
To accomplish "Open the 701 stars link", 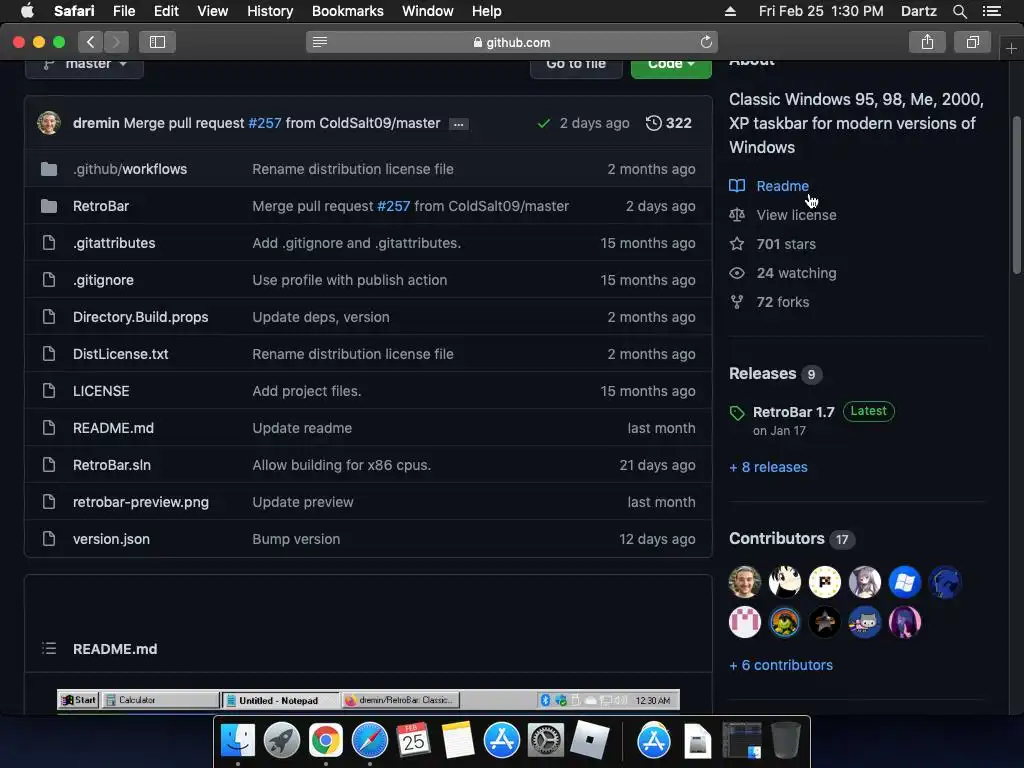I will click(786, 244).
